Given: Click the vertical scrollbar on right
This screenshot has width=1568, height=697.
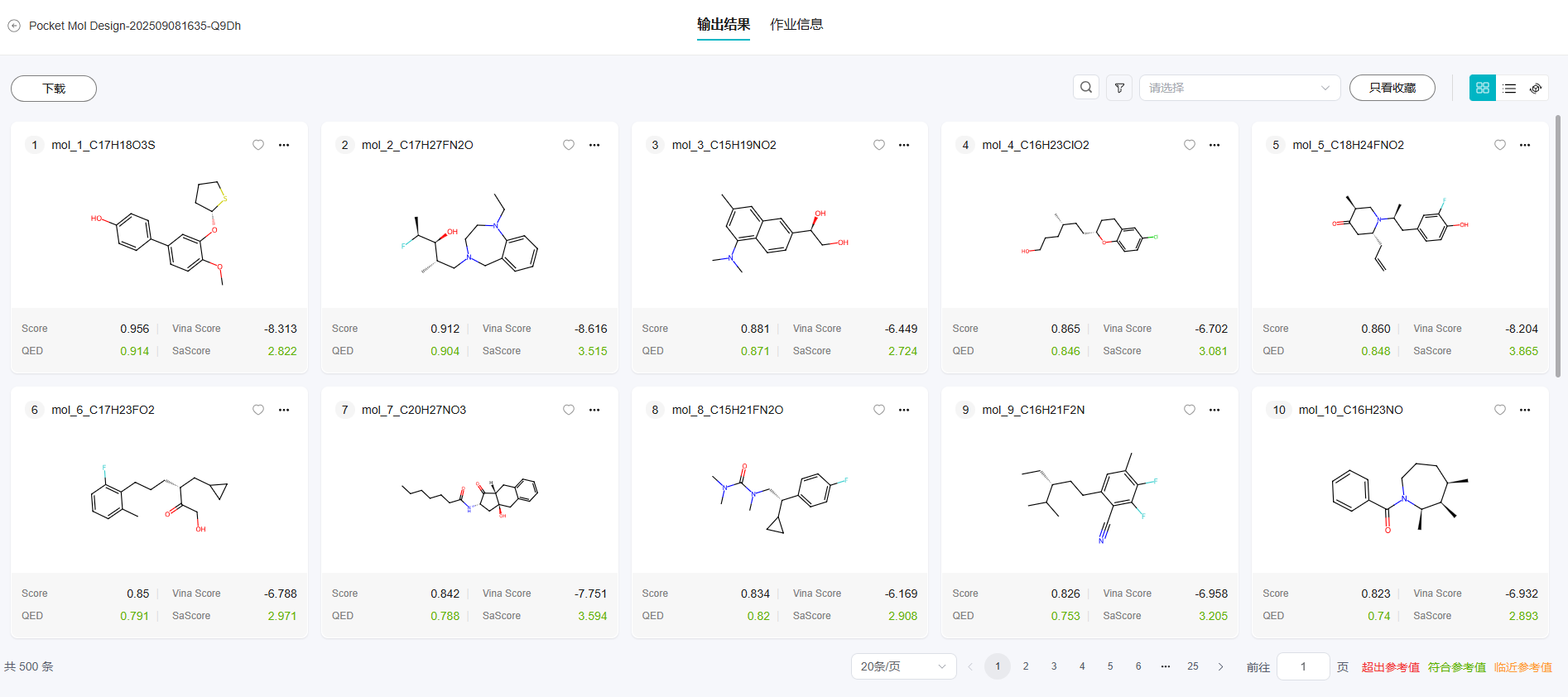Looking at the screenshot, I should (1558, 246).
